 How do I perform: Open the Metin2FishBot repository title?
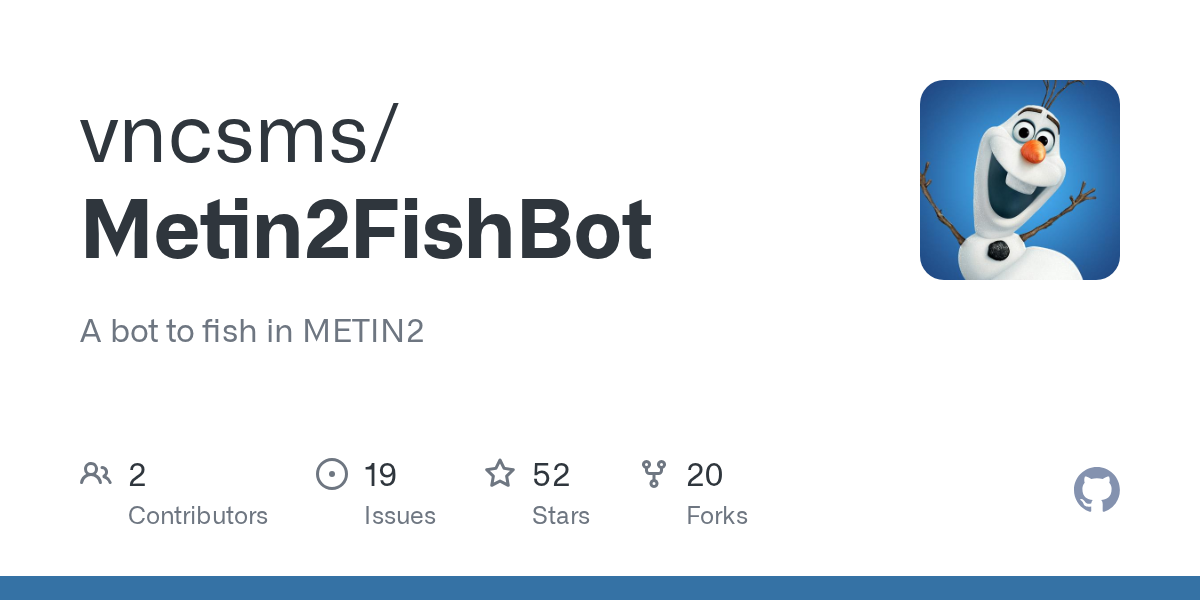tap(366, 229)
